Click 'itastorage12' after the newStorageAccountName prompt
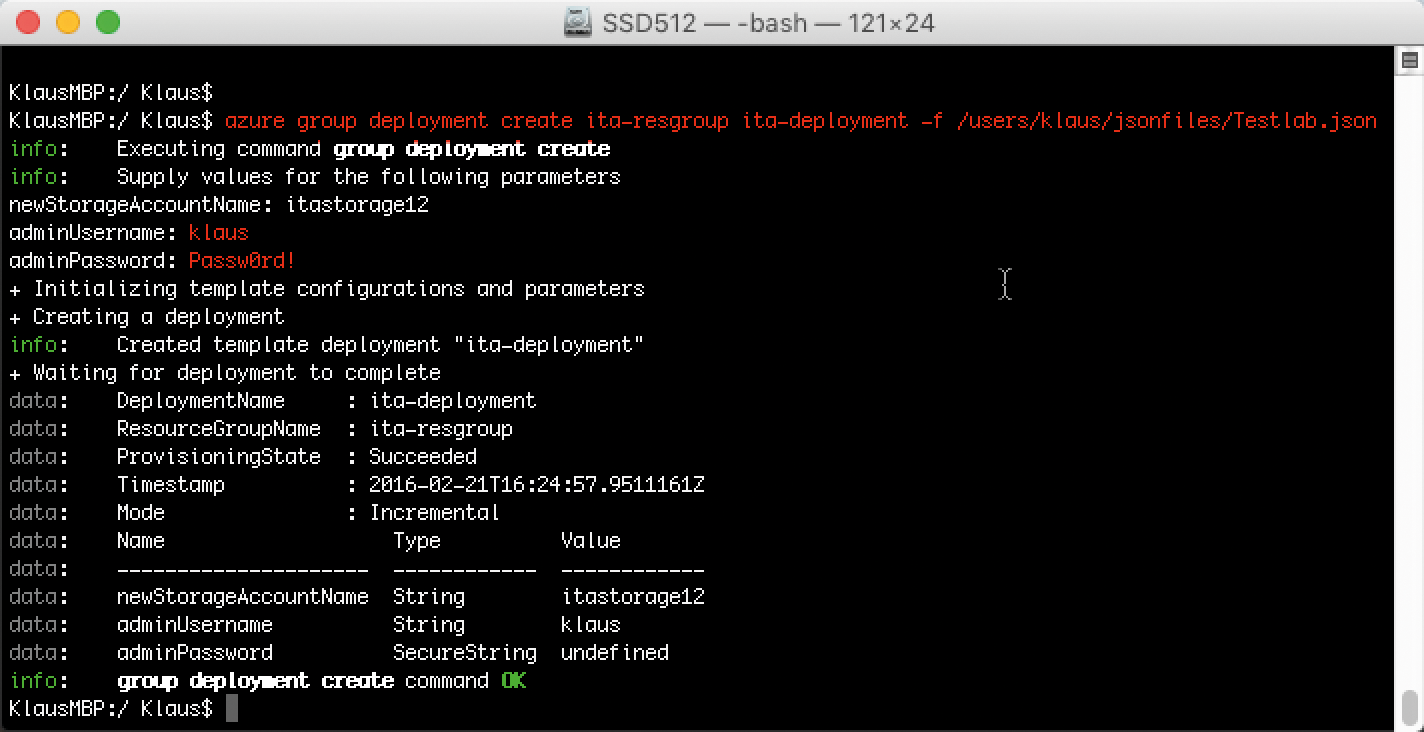This screenshot has height=732, width=1424. pyautogui.click(x=357, y=205)
